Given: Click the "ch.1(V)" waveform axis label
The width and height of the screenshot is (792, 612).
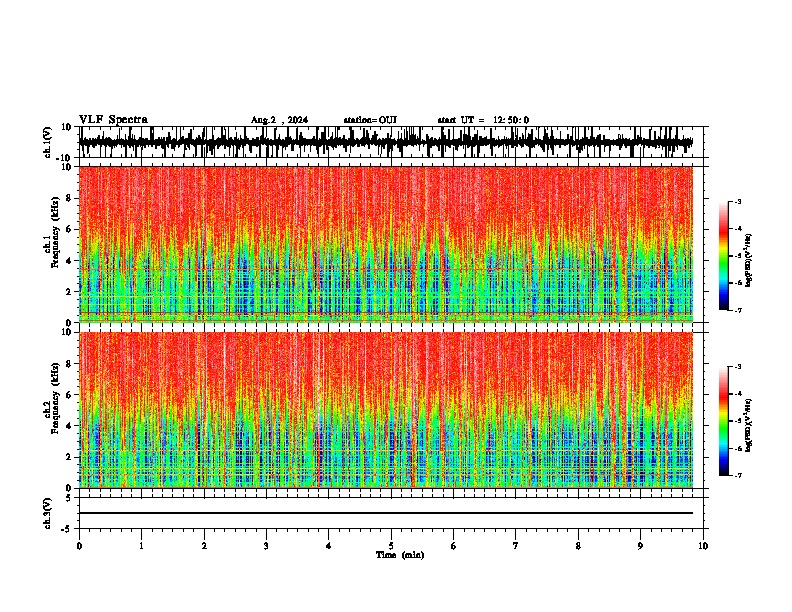Looking at the screenshot, I should [x=48, y=142].
